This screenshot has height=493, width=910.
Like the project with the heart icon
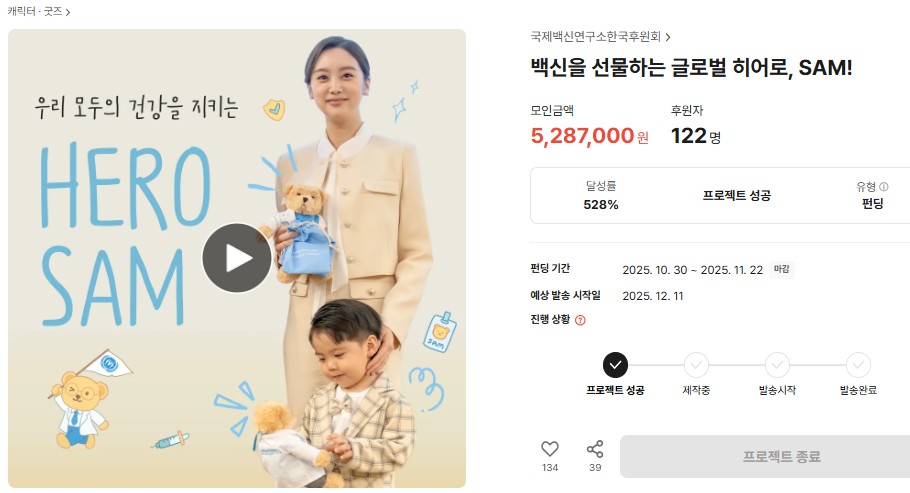(x=550, y=449)
